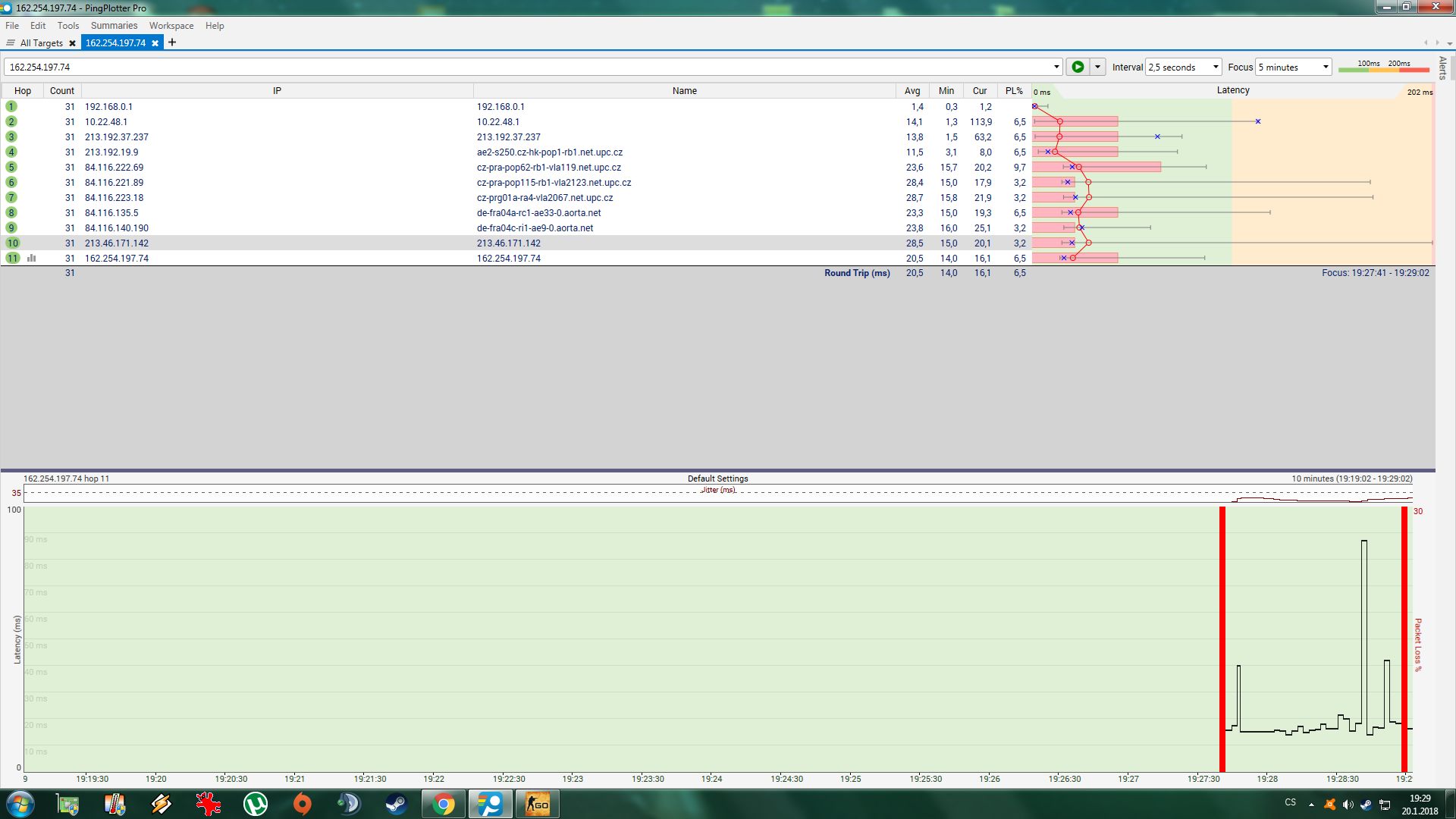
Task: Open the Alerts side panel
Action: [x=1442, y=67]
